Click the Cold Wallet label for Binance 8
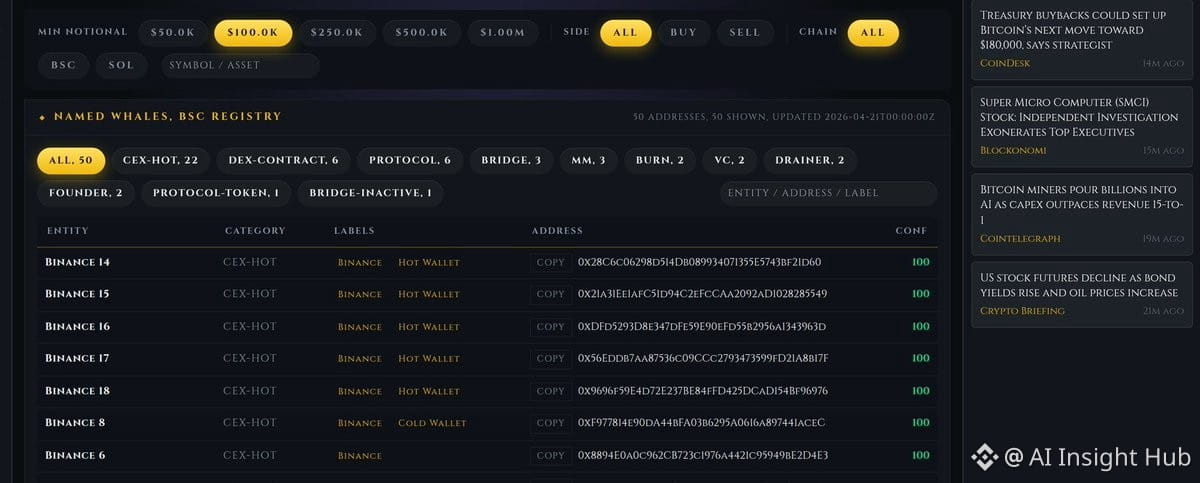This screenshot has width=1200, height=483. tap(432, 423)
